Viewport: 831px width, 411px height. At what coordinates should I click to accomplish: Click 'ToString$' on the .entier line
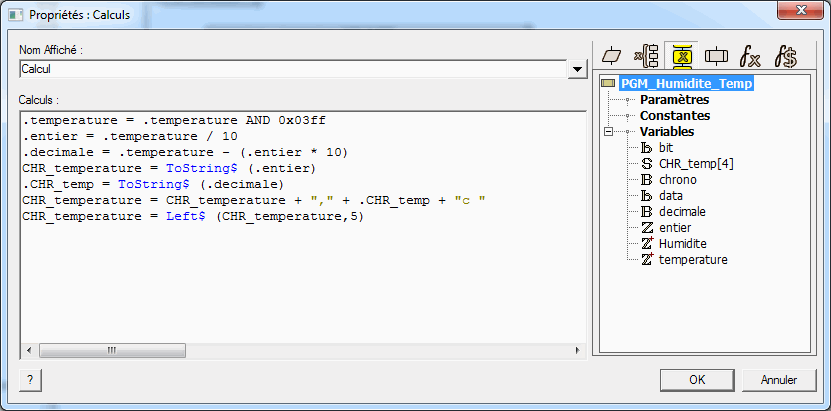(x=201, y=168)
